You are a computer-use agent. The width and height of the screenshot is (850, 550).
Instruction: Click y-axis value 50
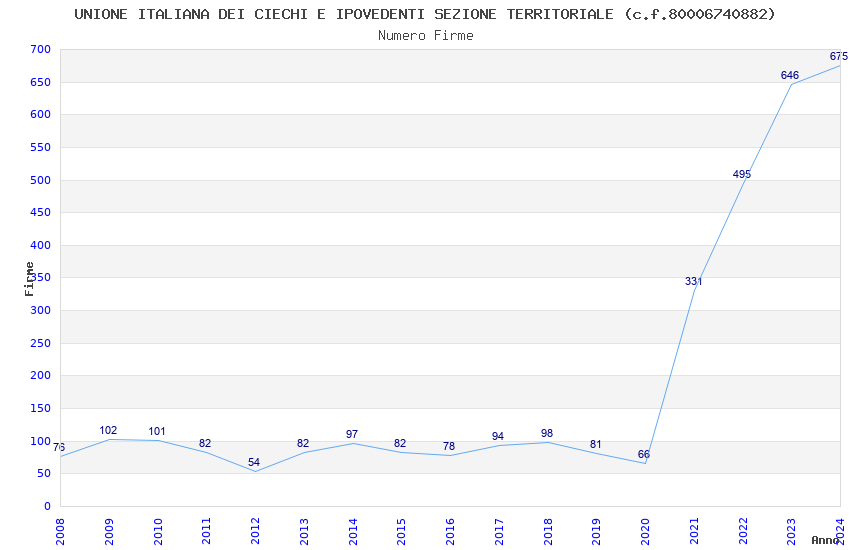click(44, 474)
